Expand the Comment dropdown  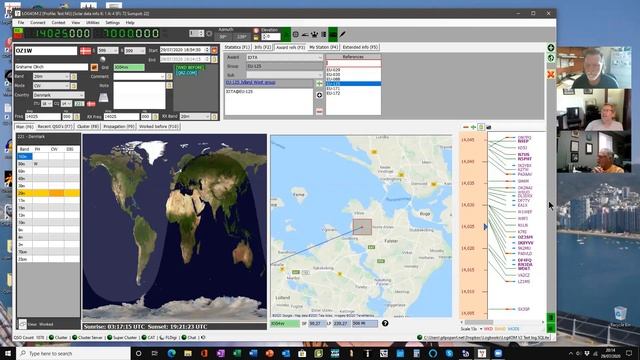(162, 76)
